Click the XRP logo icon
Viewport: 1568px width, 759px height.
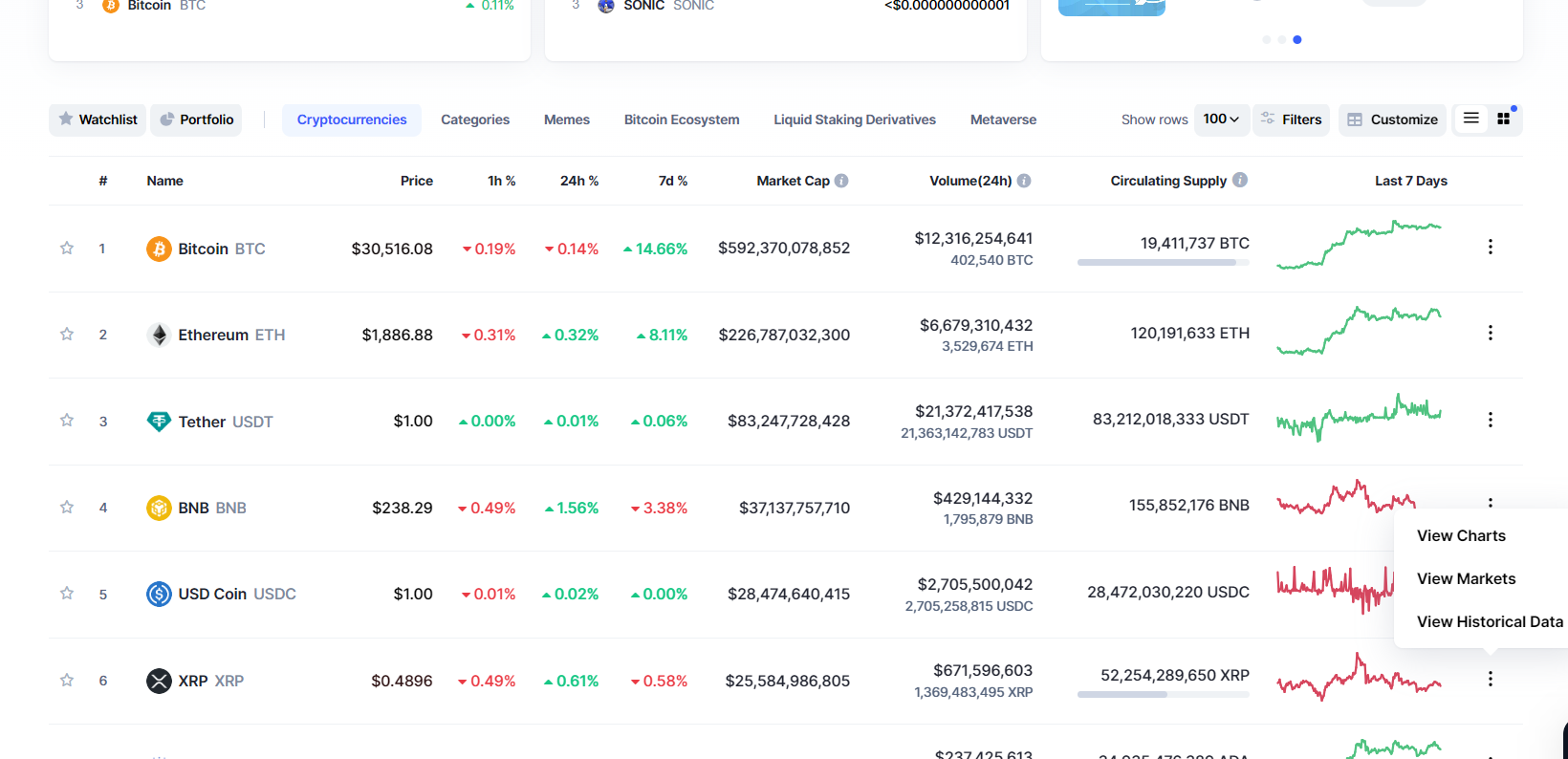click(159, 681)
